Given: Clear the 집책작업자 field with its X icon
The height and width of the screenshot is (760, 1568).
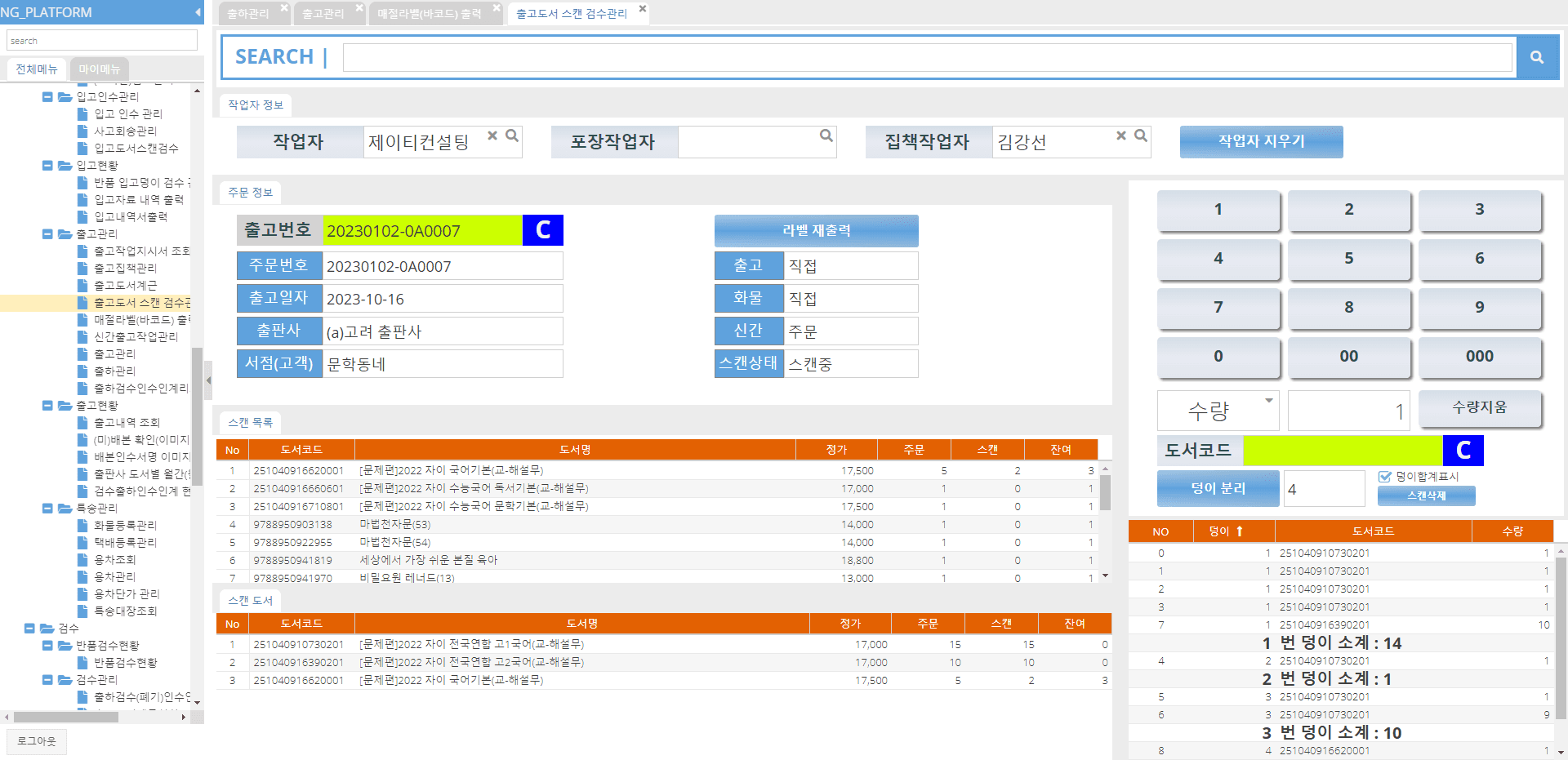Looking at the screenshot, I should 1121,136.
